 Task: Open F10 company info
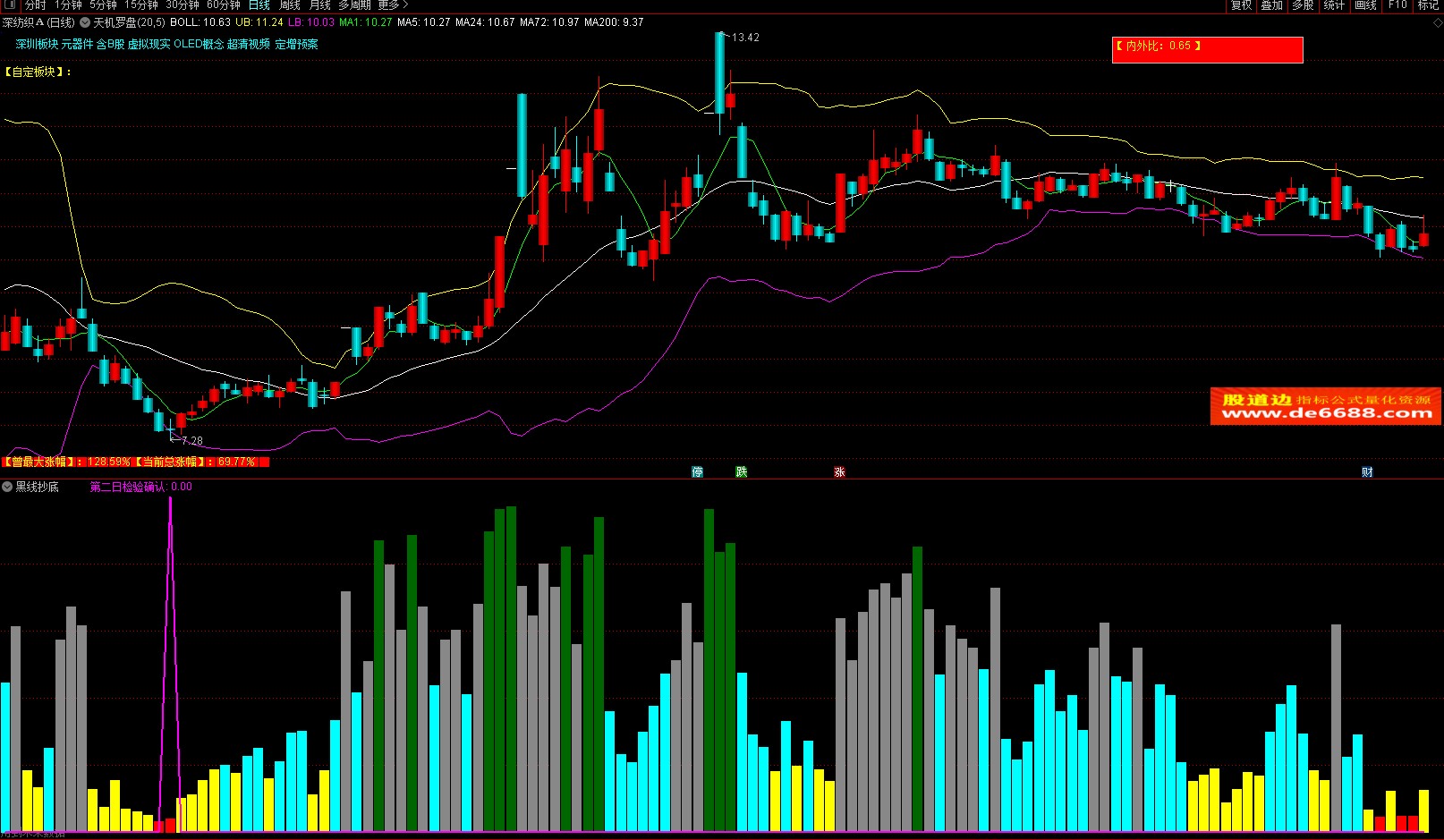tap(1397, 5)
